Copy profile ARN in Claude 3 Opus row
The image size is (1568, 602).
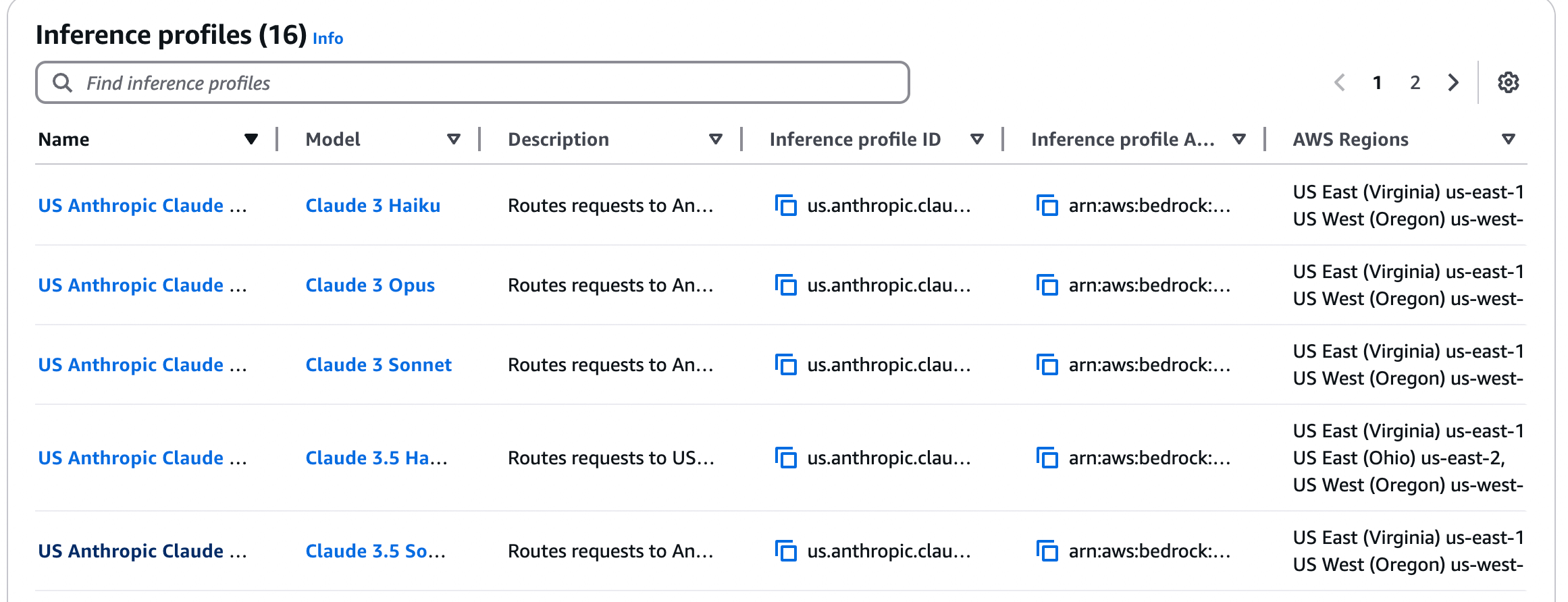click(x=1047, y=285)
